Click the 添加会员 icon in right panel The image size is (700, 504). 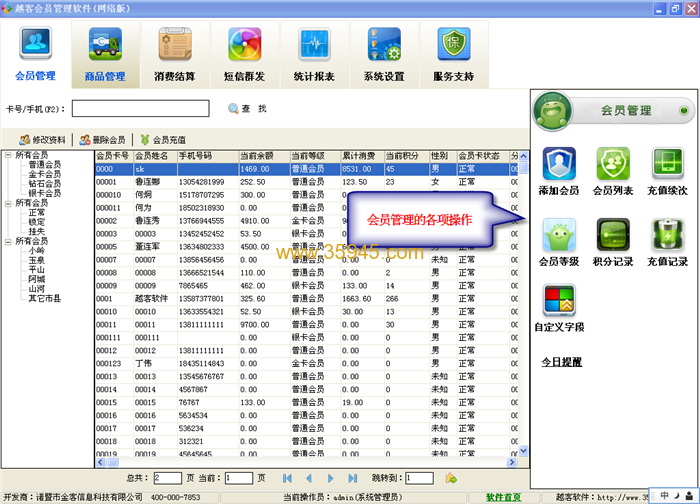pos(559,163)
